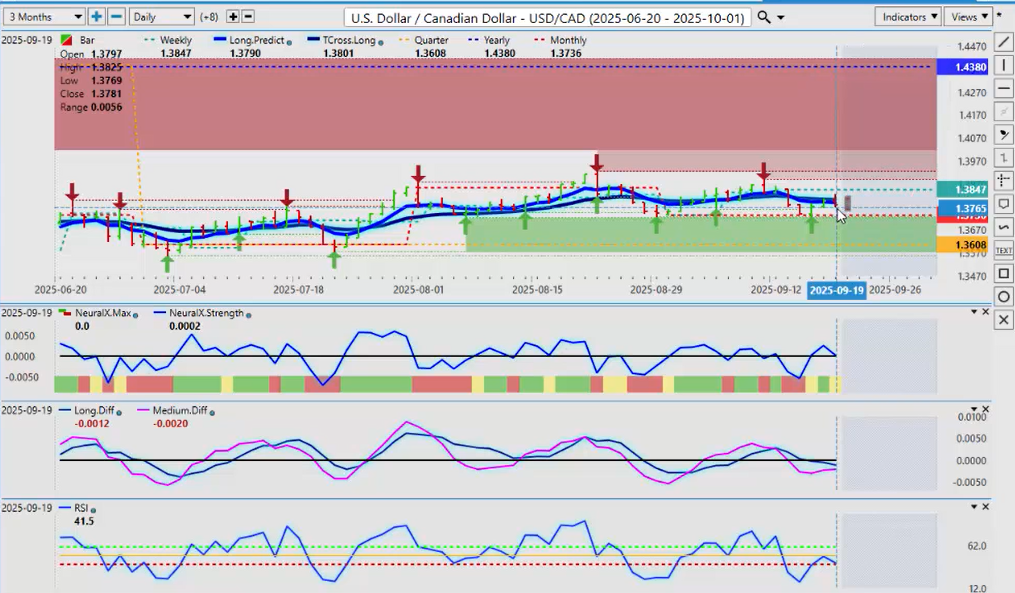Click the Yearly legend label
The width and height of the screenshot is (1015, 593).
tap(497, 40)
